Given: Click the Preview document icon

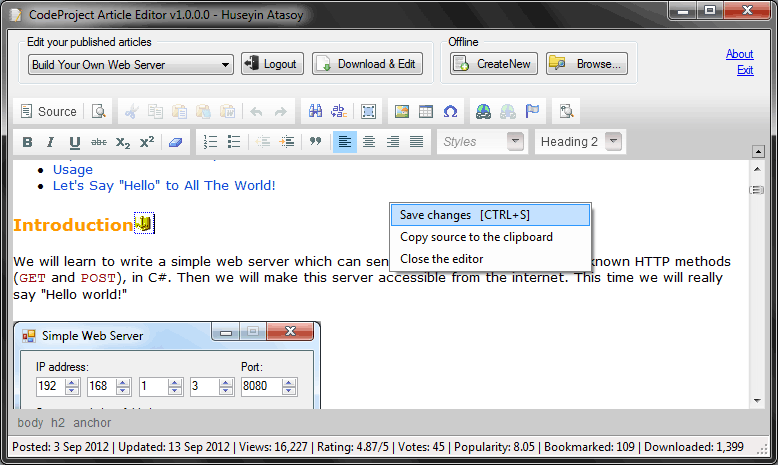Looking at the screenshot, I should click(x=99, y=111).
